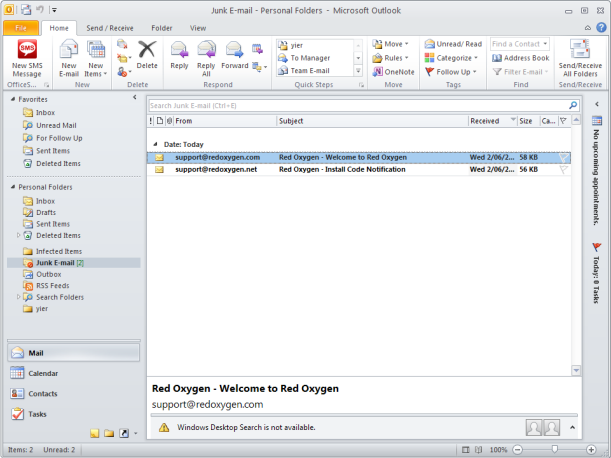The height and width of the screenshot is (458, 611).
Task: Collapse the Personal Folders tree
Action: tap(13, 187)
